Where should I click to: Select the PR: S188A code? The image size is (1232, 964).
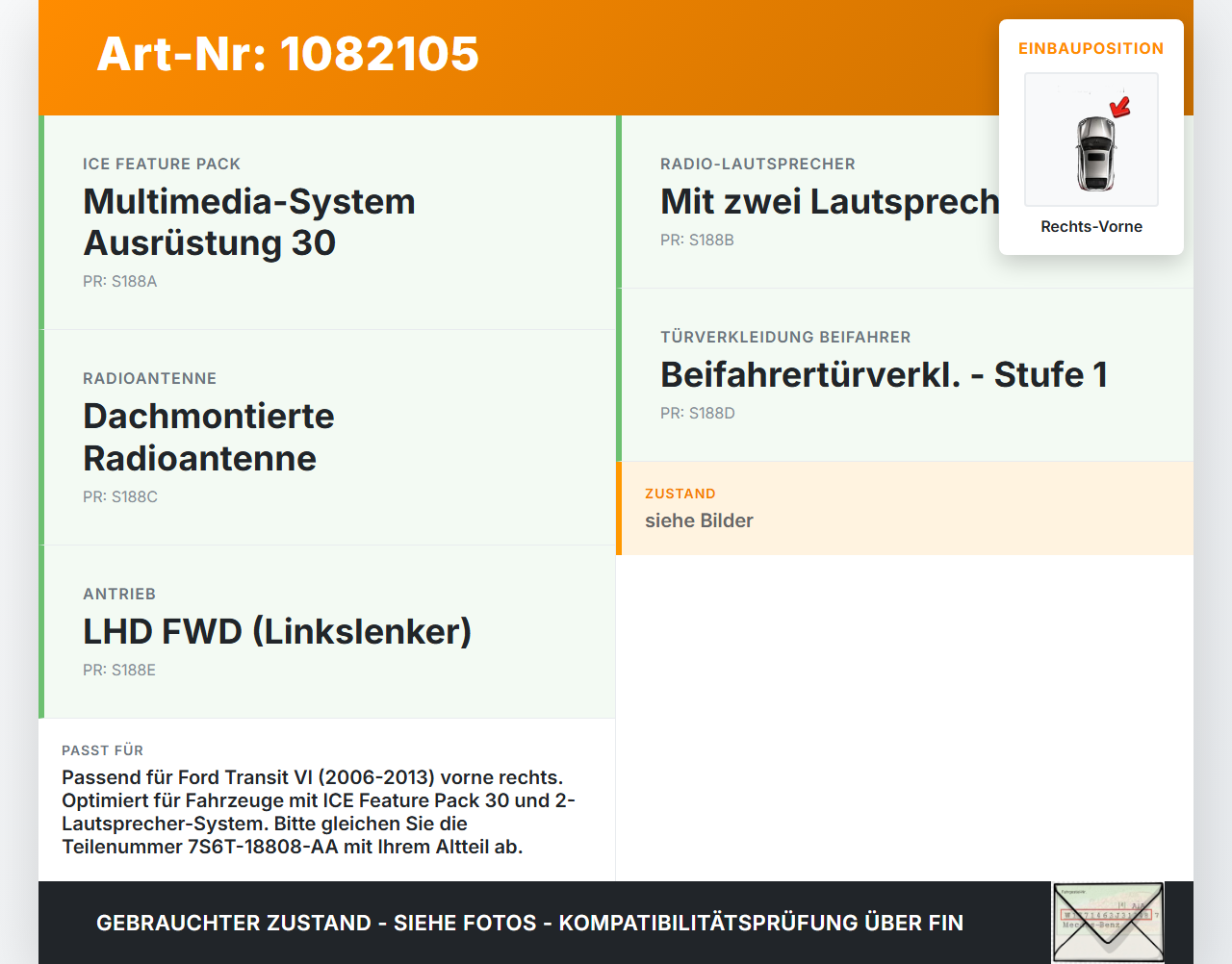point(120,281)
